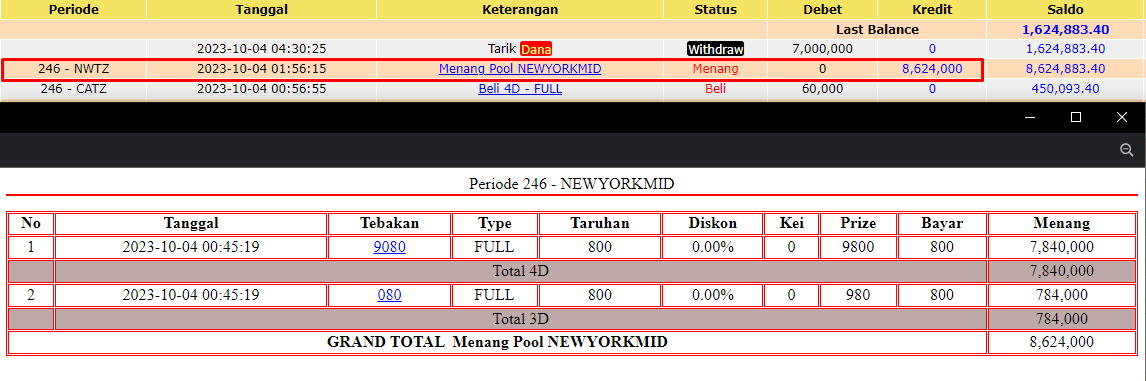
Task: Select the 784,000 Menang value in row 2
Action: coord(1061,295)
